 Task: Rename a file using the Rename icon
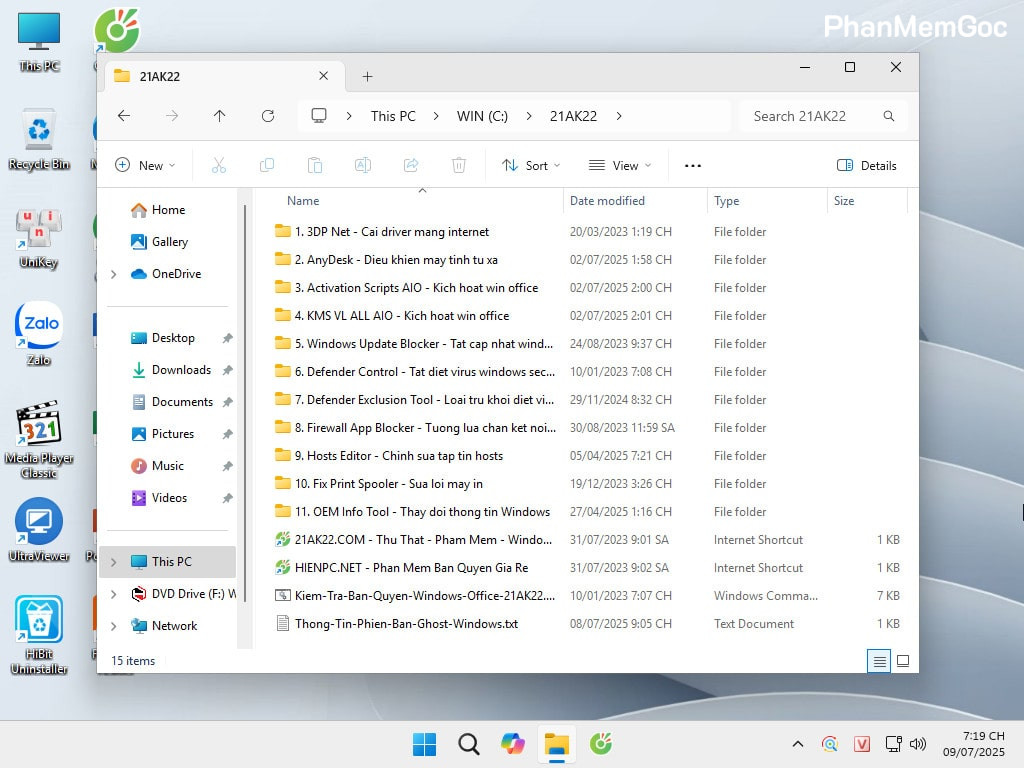click(363, 164)
